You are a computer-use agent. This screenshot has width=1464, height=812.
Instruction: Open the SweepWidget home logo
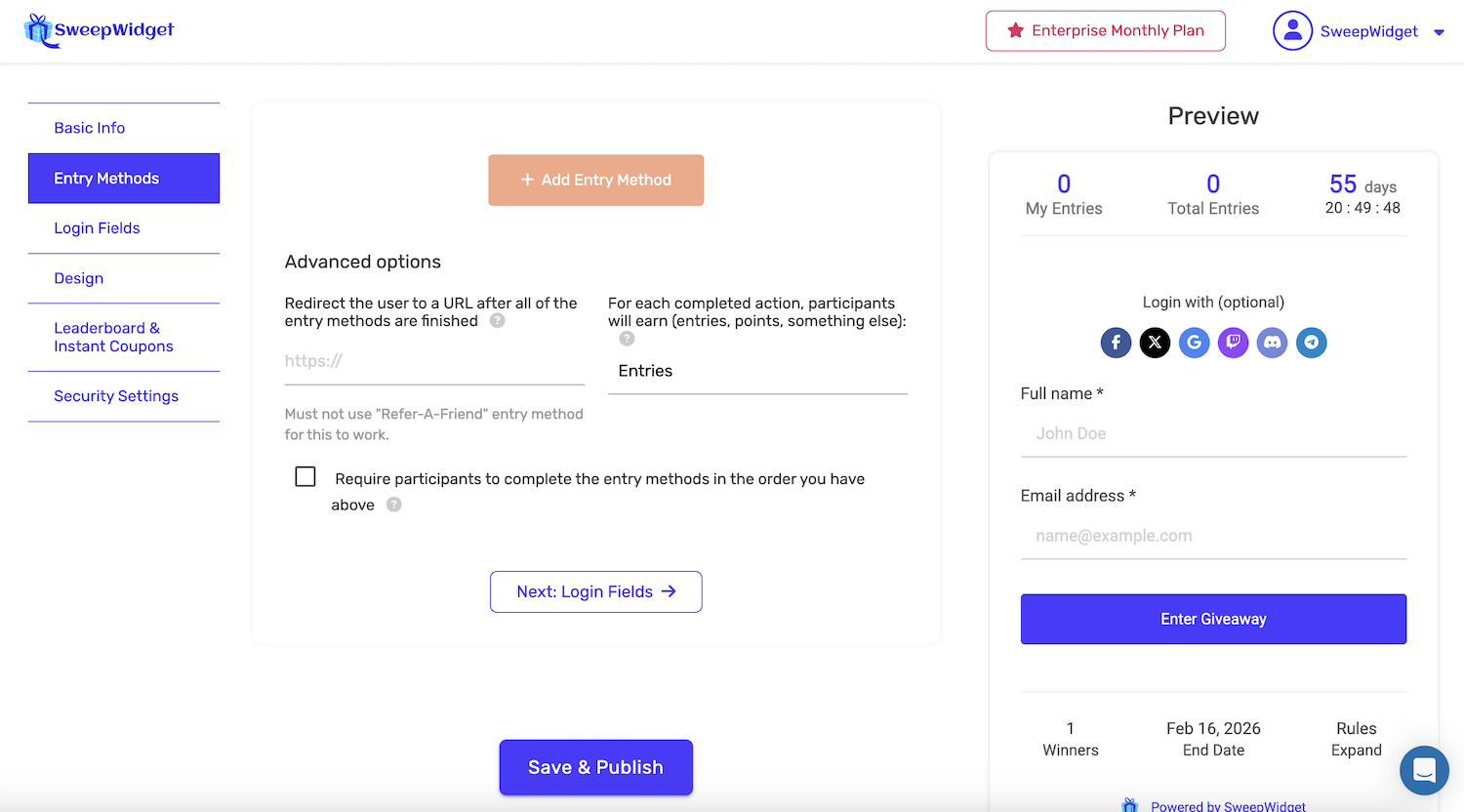(98, 30)
